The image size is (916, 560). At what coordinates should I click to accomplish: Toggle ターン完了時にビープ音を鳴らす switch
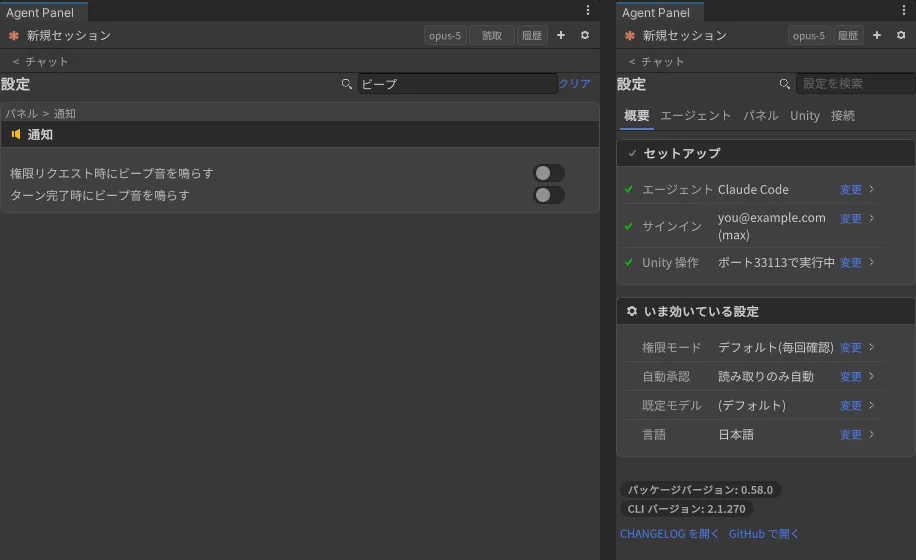[549, 195]
